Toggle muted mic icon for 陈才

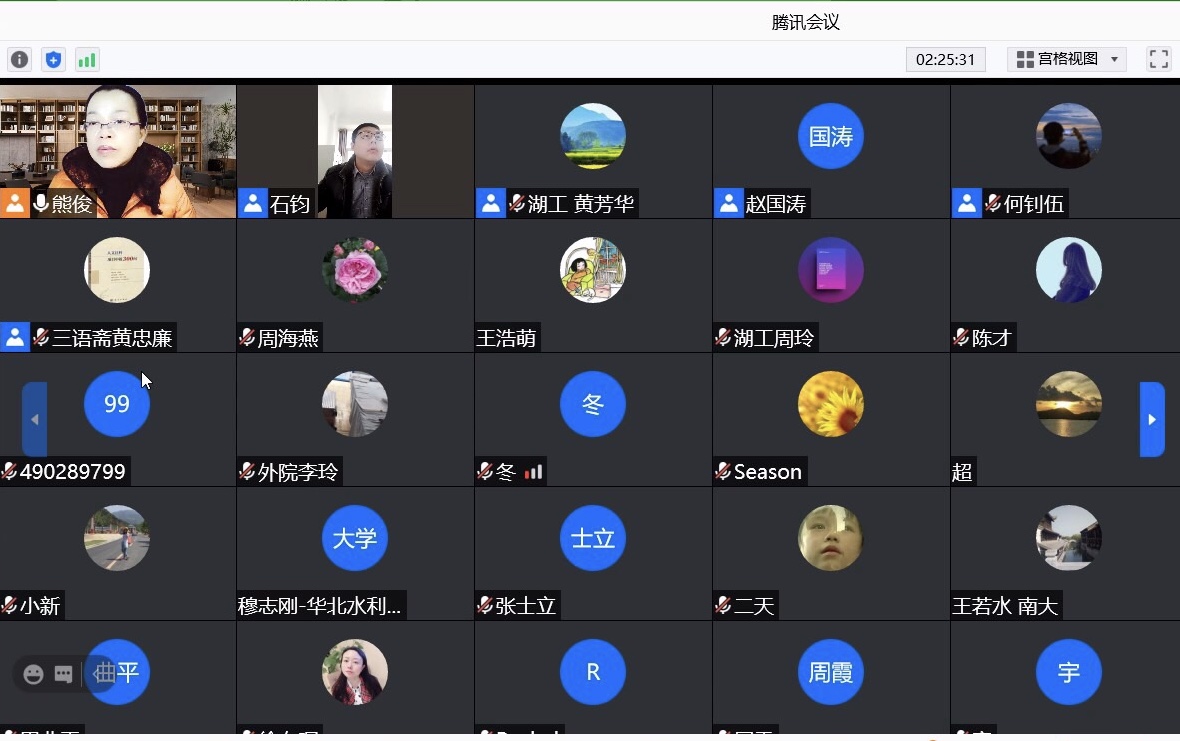coord(961,338)
